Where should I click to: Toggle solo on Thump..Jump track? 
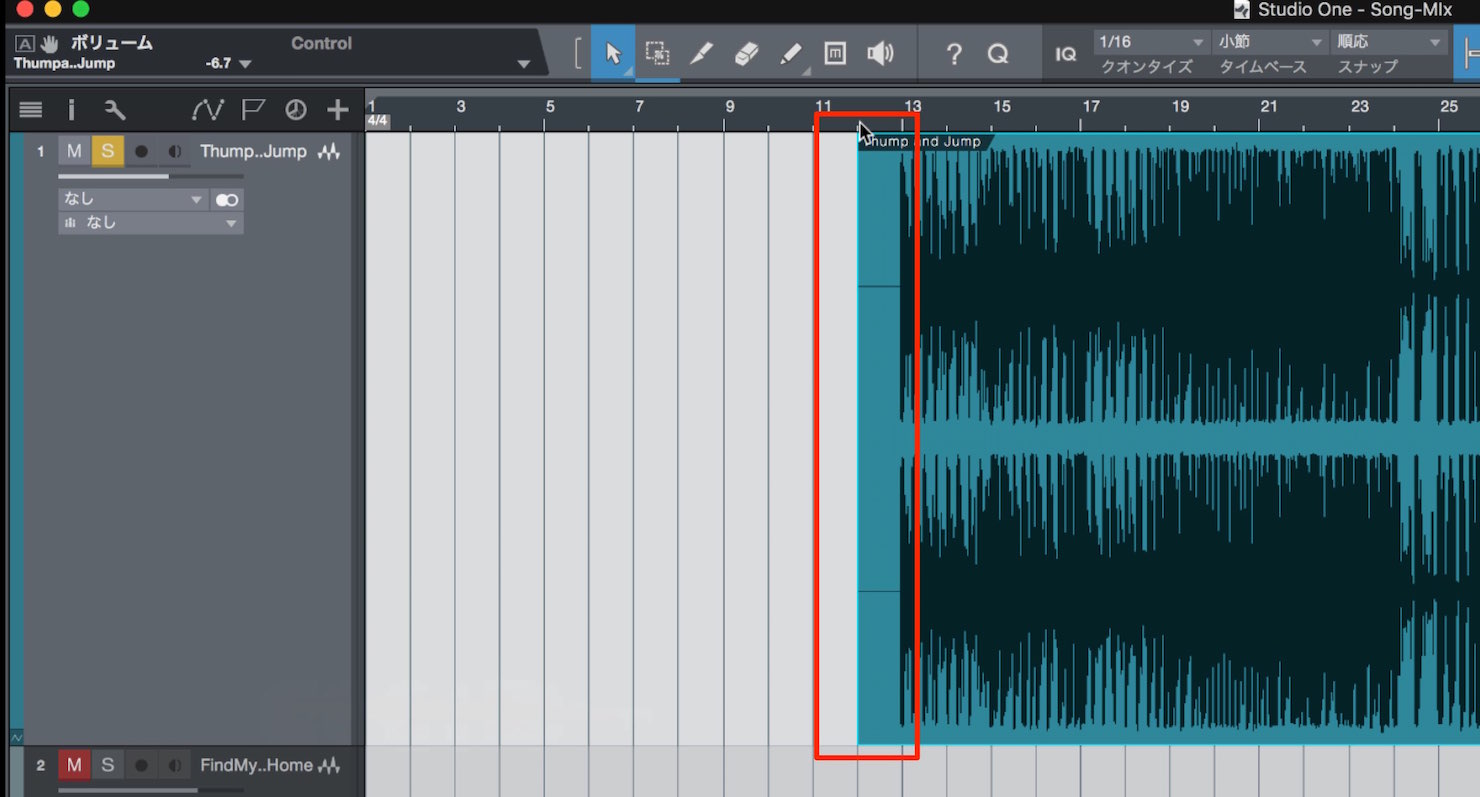(x=107, y=151)
